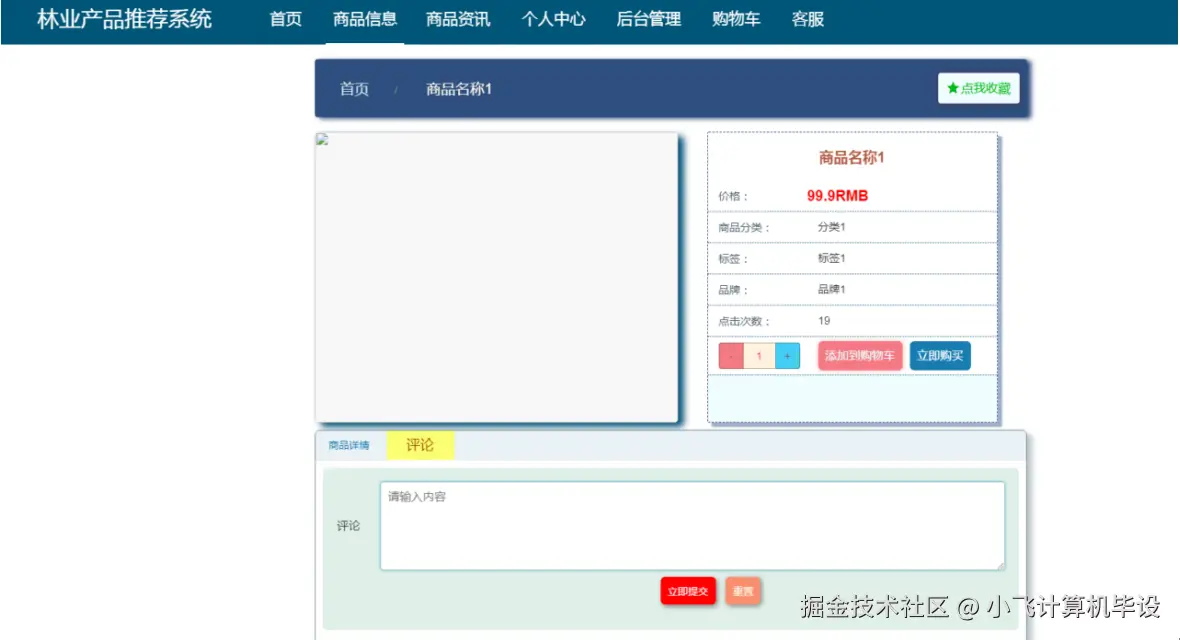1180x640 pixels.
Task: Switch to the 商品详情 tab
Action: click(348, 445)
